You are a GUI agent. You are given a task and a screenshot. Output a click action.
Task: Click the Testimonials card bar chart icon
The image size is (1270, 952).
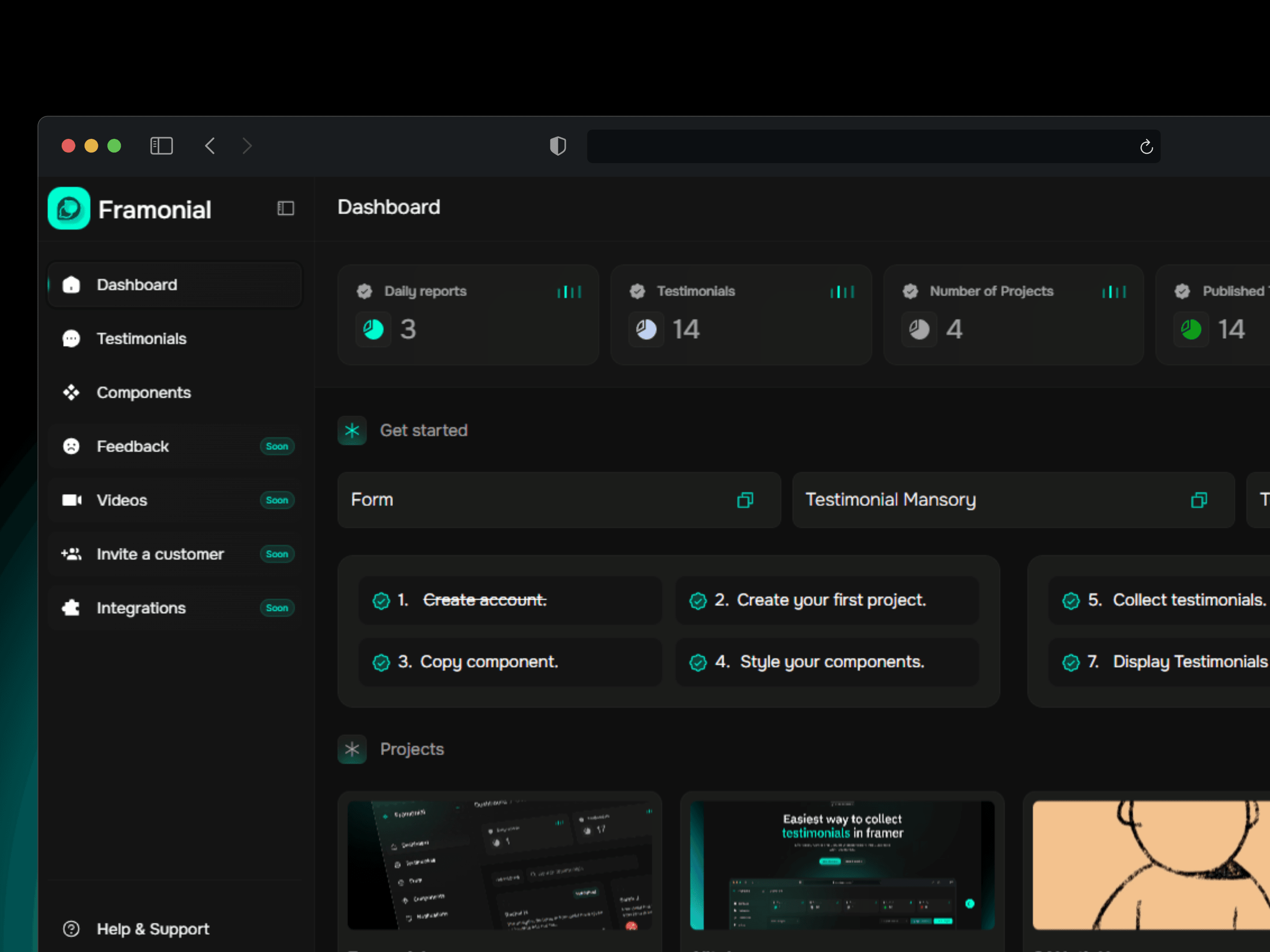click(842, 291)
